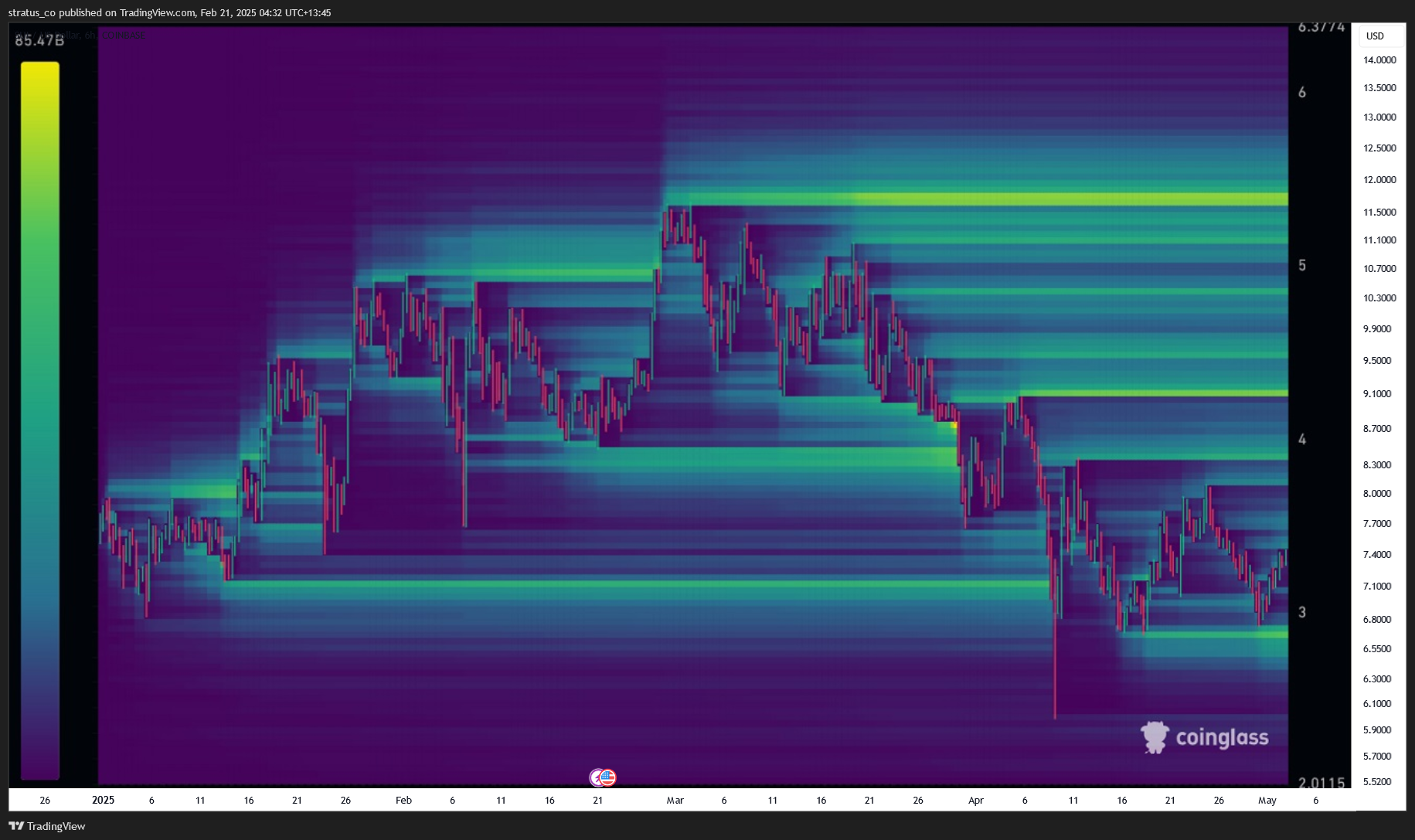Click the TradingView logo at bottom left
This screenshot has height=840, width=1415.
(x=47, y=826)
